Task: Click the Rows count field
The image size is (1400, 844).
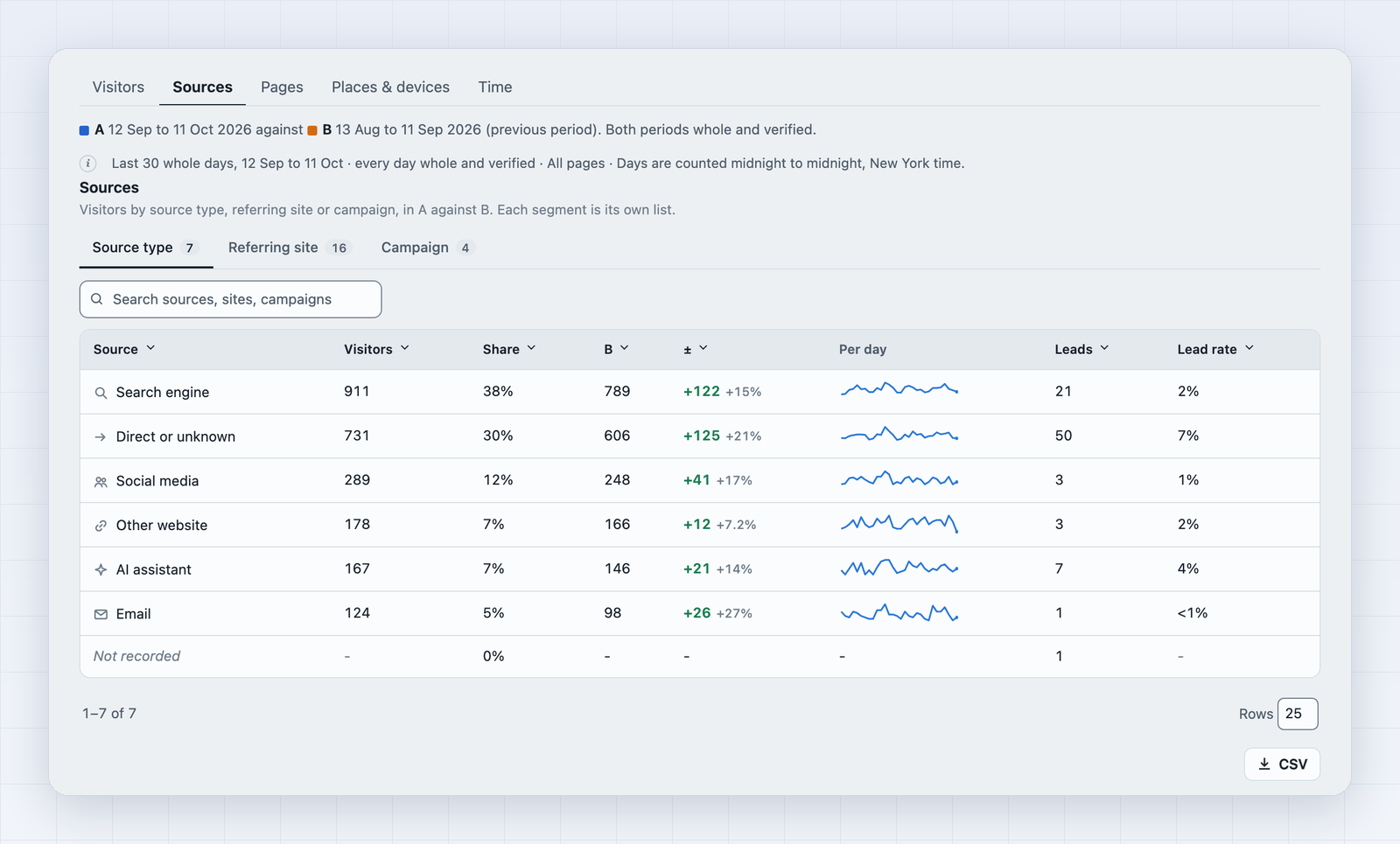Action: [1298, 714]
